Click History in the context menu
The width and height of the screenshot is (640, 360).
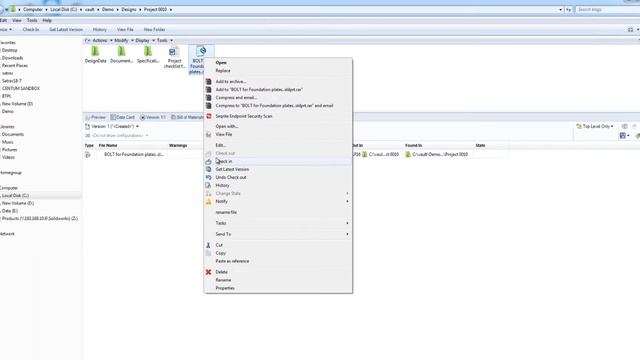click(222, 186)
